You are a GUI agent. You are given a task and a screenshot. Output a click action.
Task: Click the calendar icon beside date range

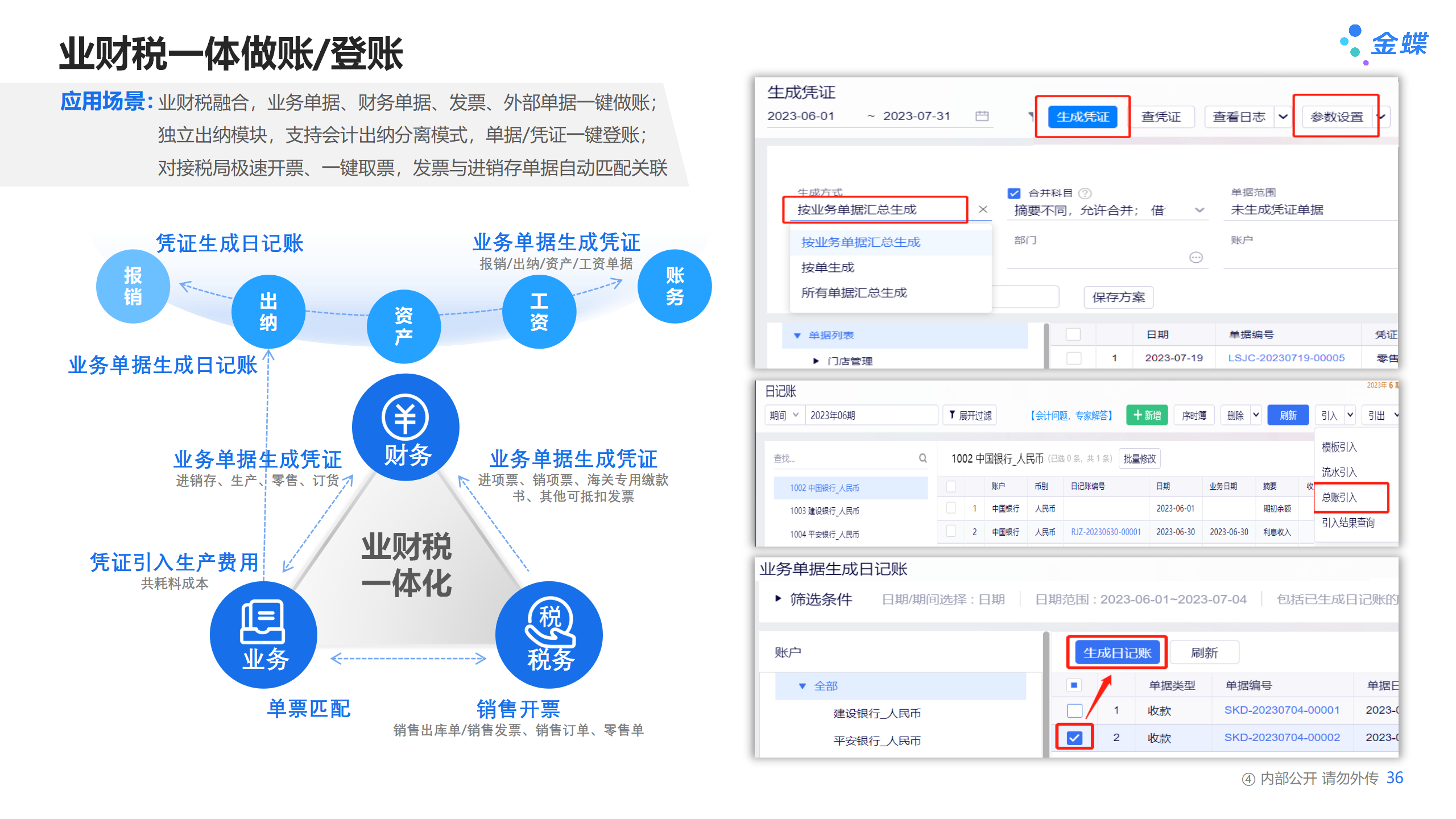pos(982,116)
